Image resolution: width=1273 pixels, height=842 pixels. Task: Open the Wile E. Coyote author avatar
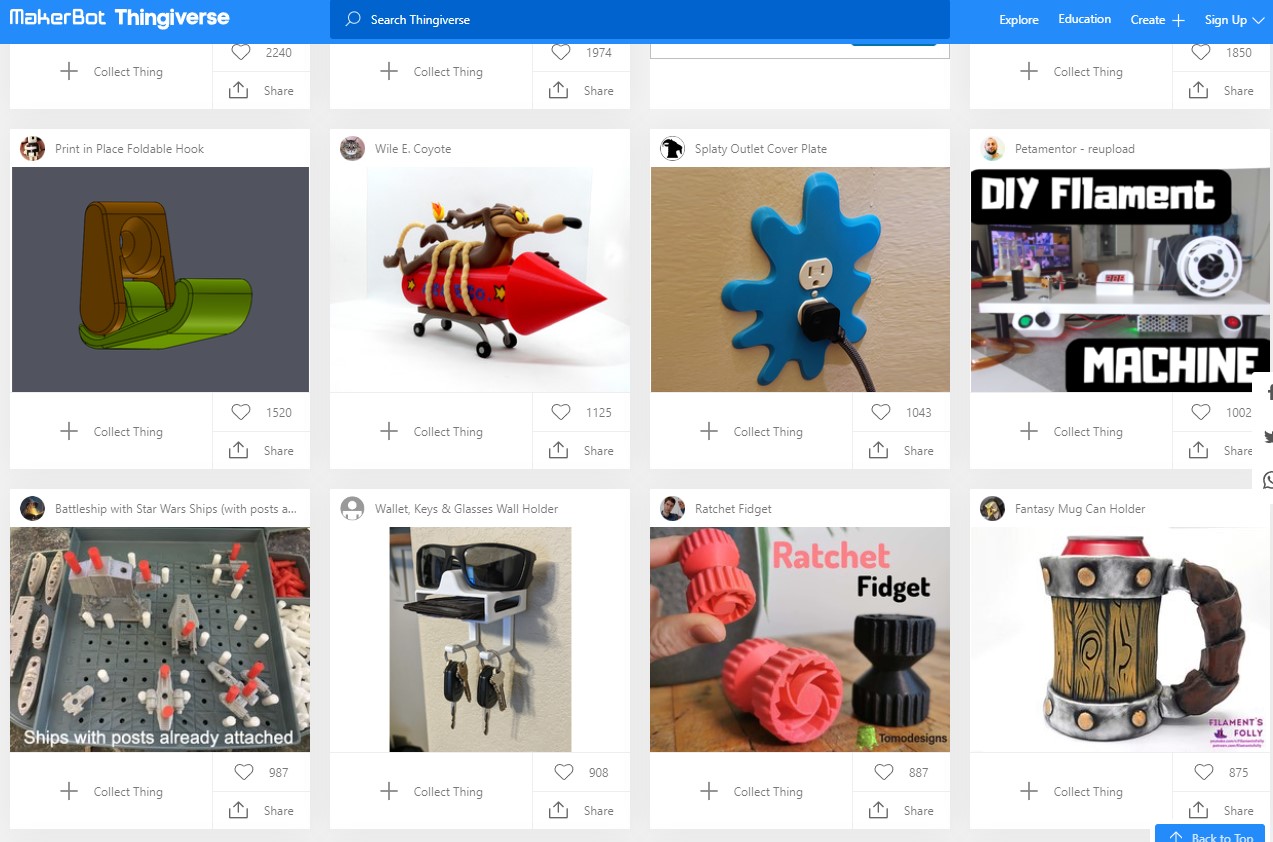coord(352,148)
